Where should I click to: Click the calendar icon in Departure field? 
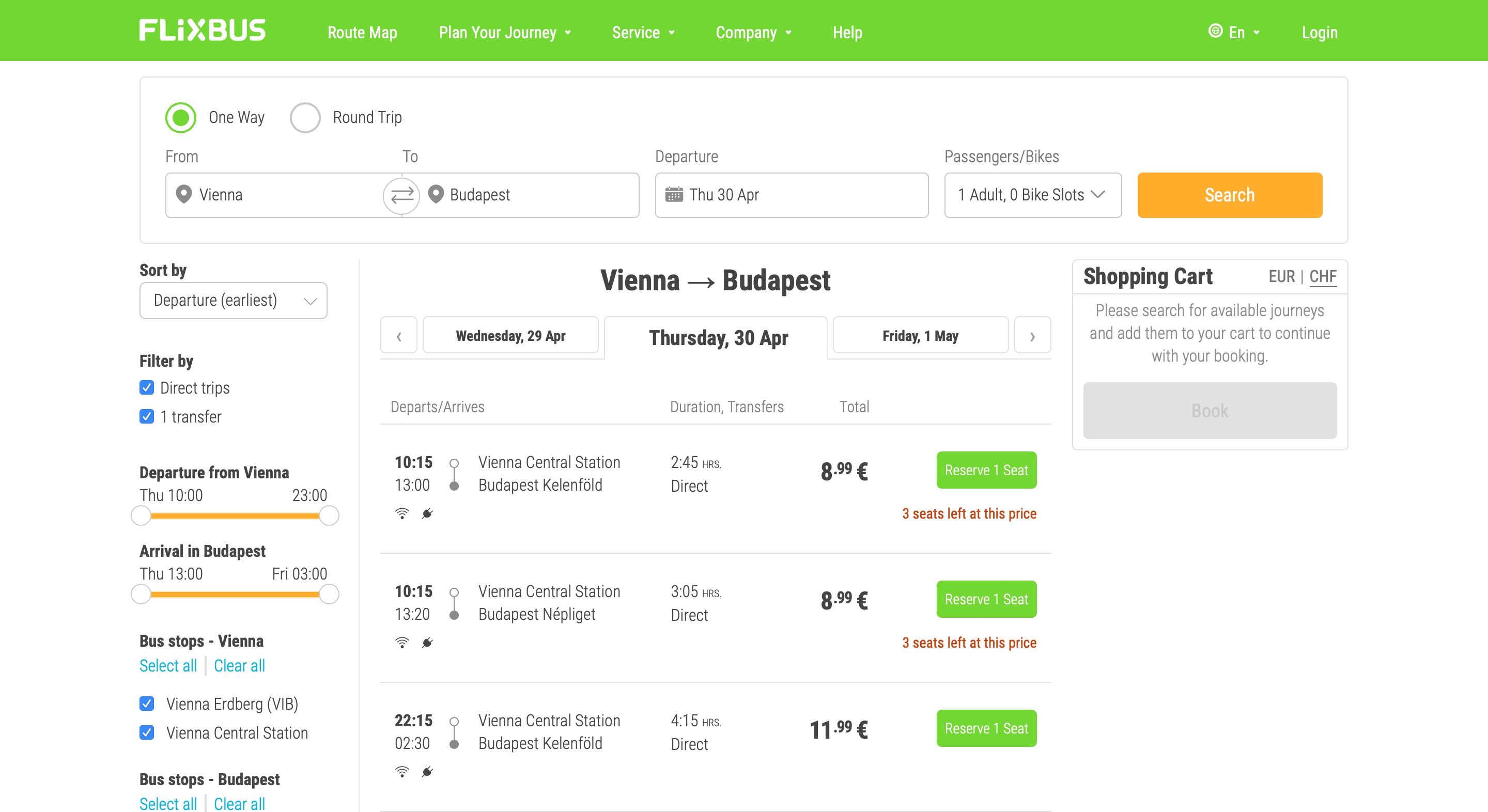[x=674, y=195]
